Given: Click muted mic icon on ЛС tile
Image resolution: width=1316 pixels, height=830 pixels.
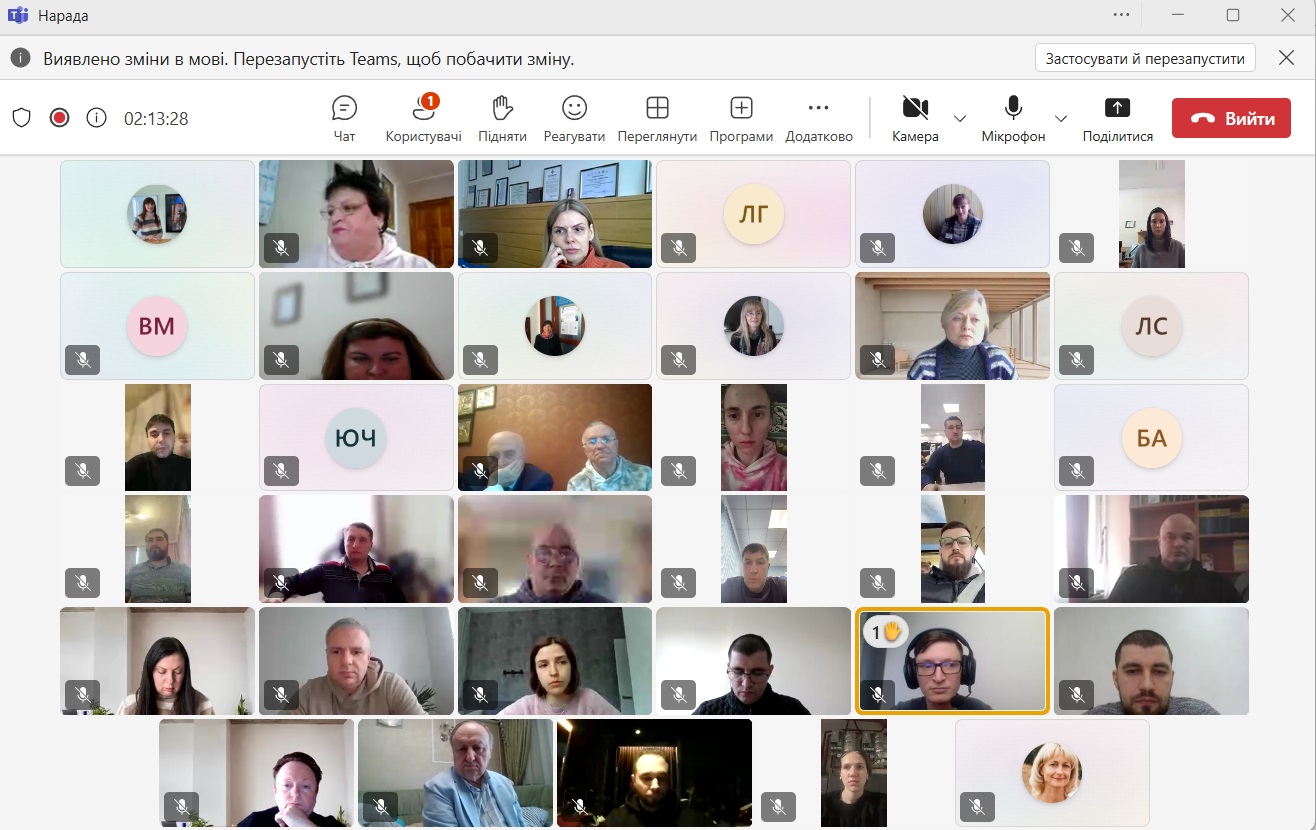Looking at the screenshot, I should [1077, 359].
